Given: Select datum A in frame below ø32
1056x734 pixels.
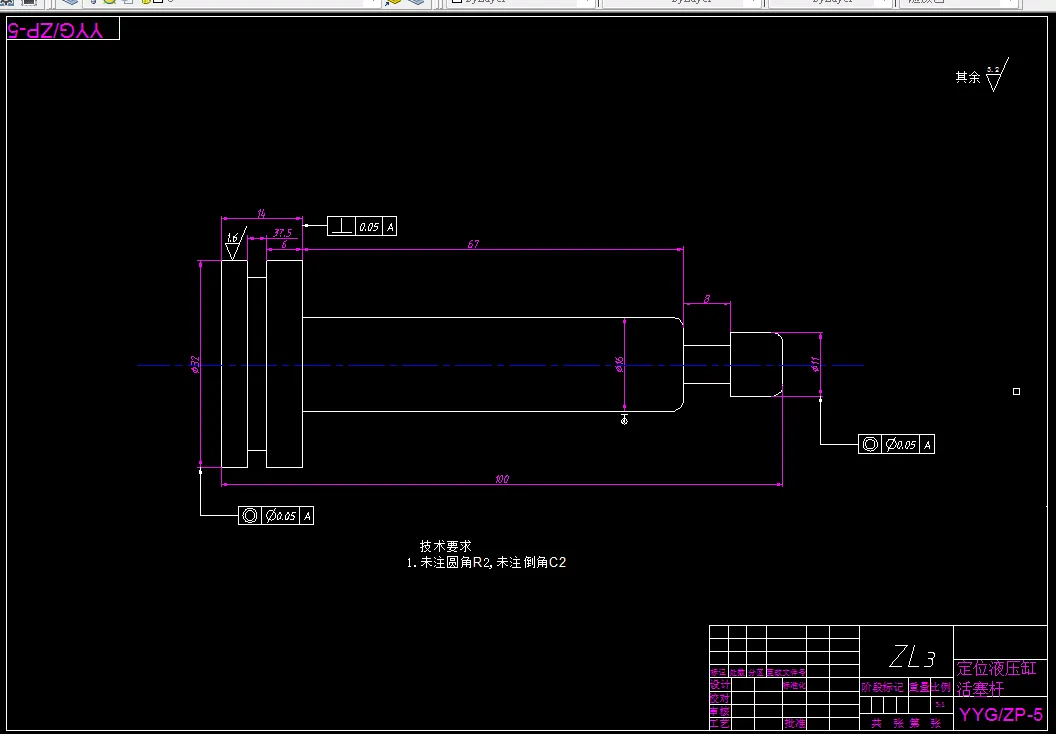Looking at the screenshot, I should tap(307, 516).
